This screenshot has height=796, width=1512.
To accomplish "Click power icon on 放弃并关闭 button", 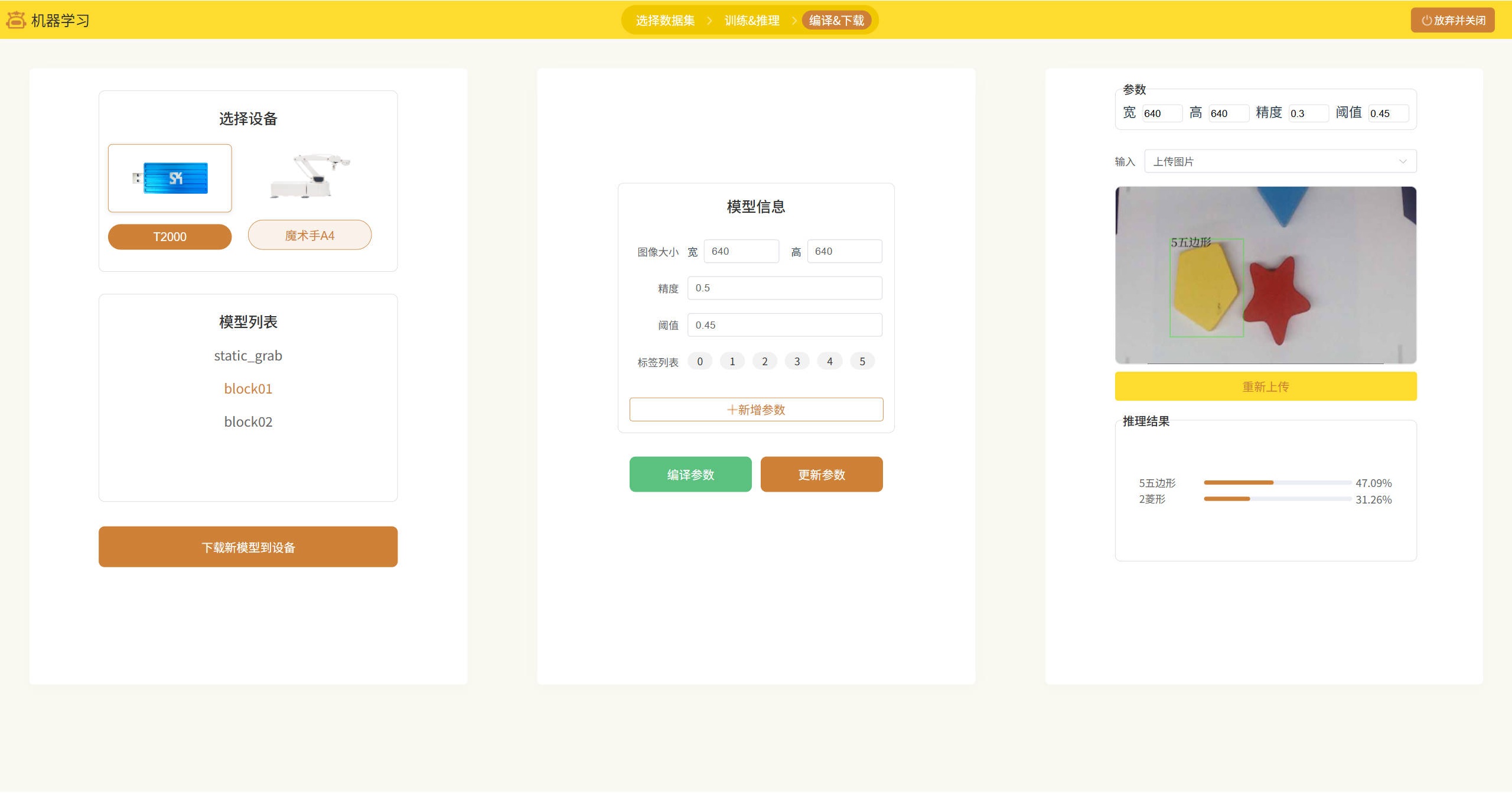I will click(1426, 21).
